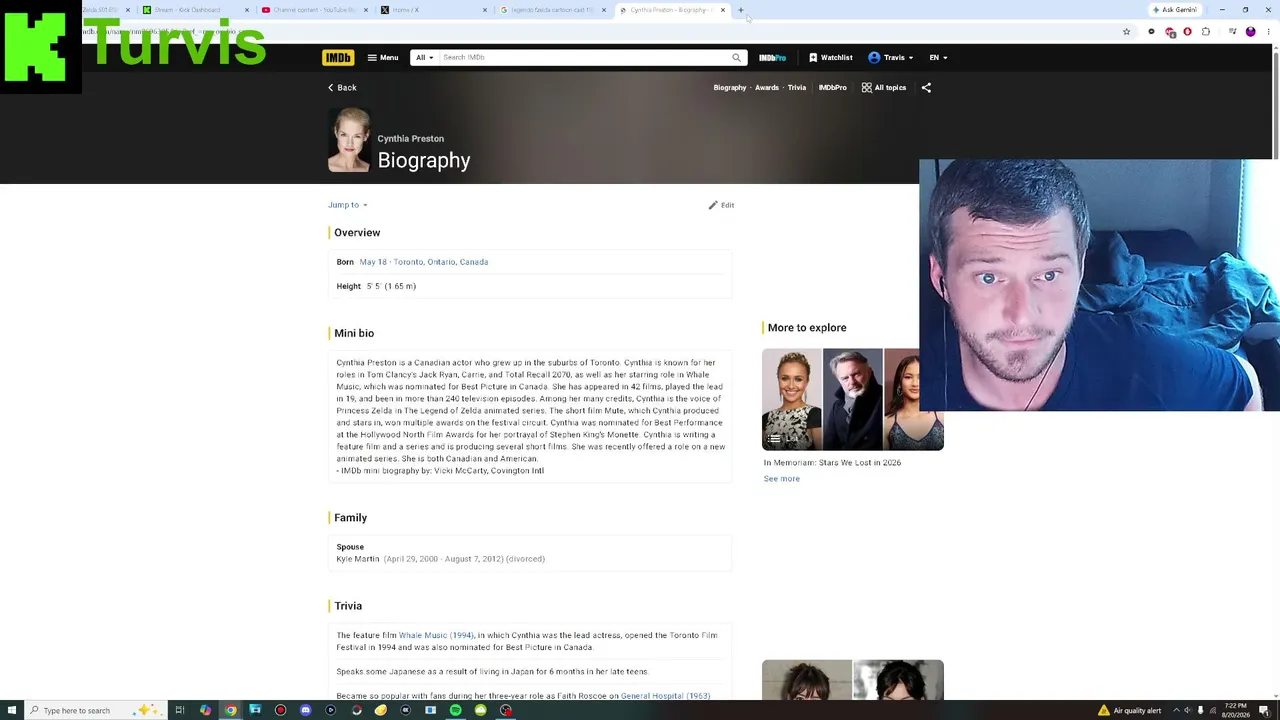
Task: Select the Biography topic link
Action: (730, 88)
